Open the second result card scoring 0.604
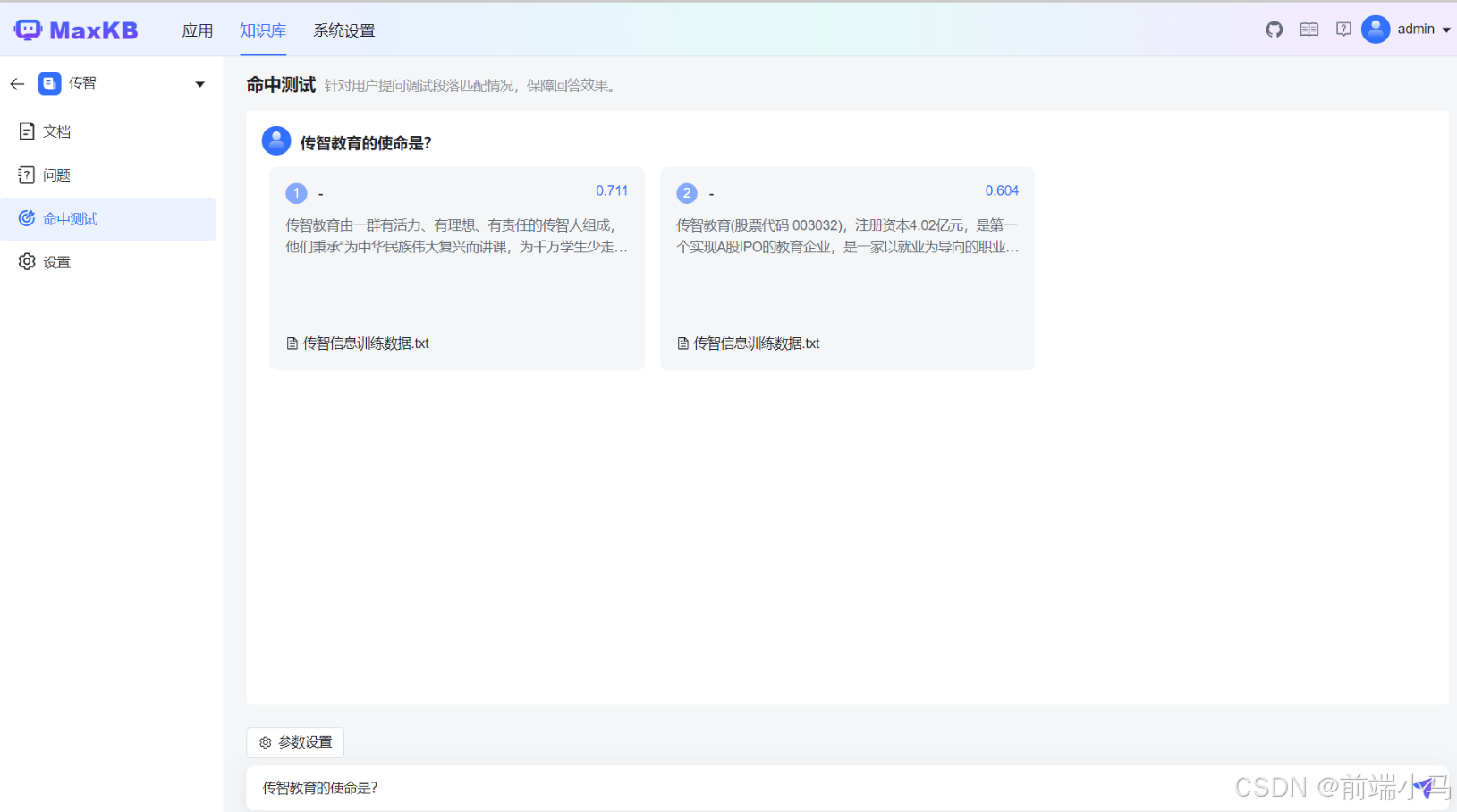 (847, 268)
